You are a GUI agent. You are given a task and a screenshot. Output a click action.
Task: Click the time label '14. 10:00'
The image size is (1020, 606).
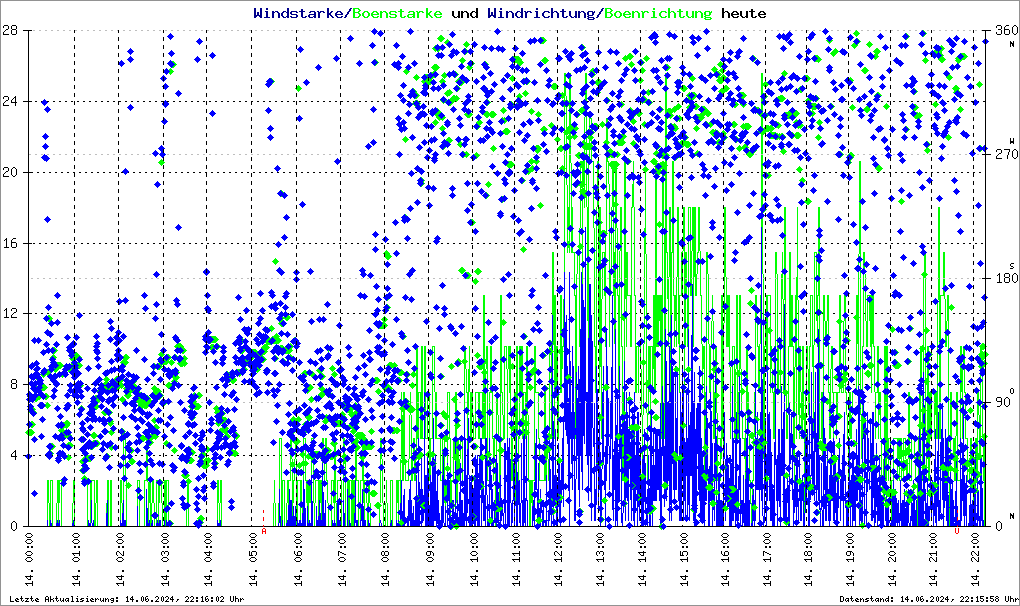click(474, 559)
